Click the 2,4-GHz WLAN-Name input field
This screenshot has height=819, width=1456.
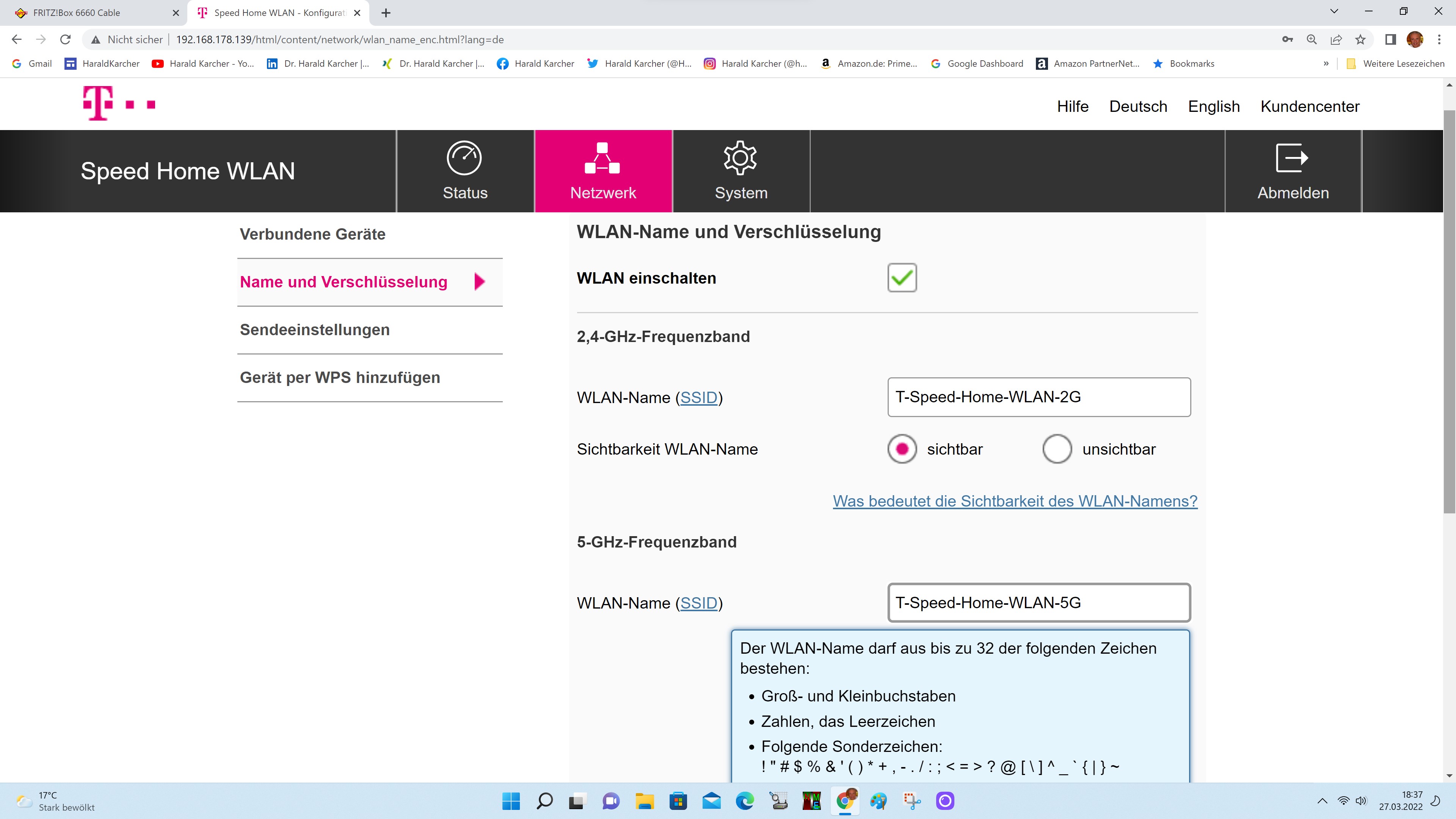[1039, 397]
